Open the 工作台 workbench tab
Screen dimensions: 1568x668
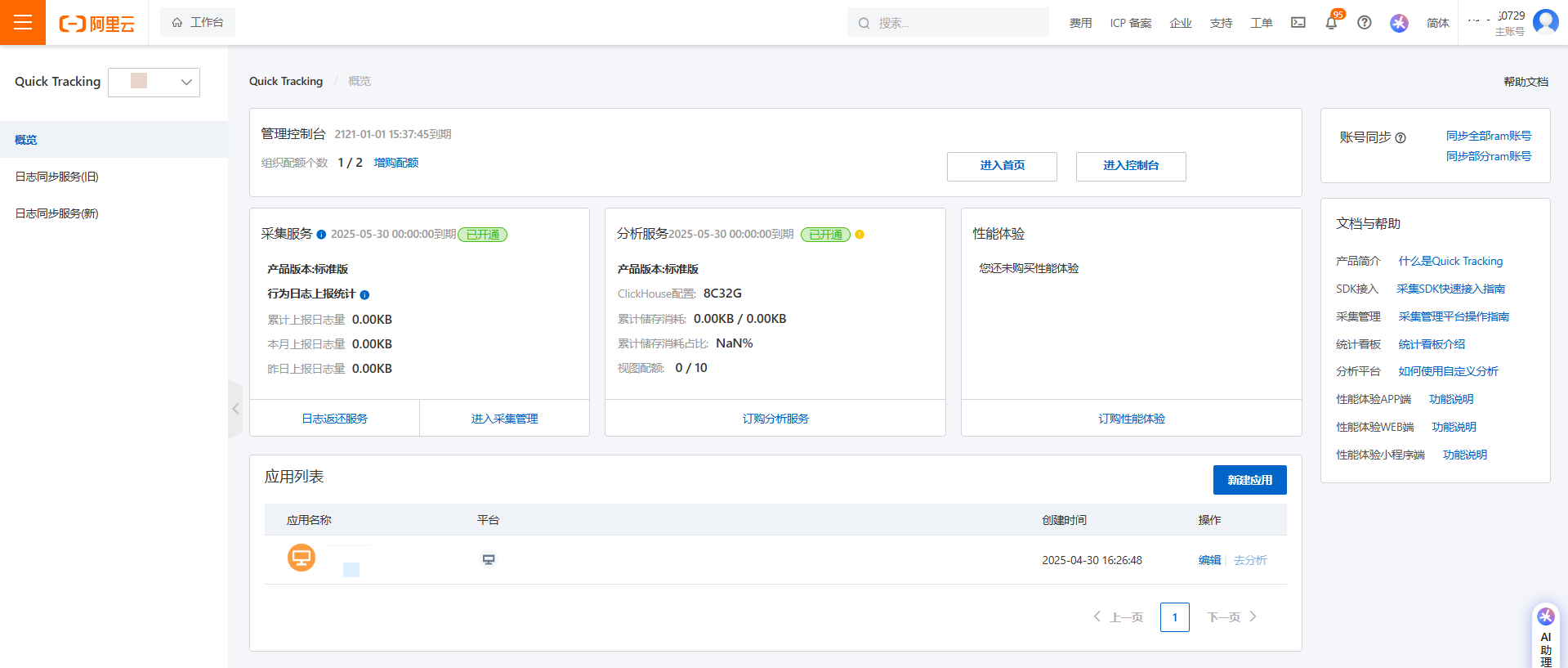(198, 22)
